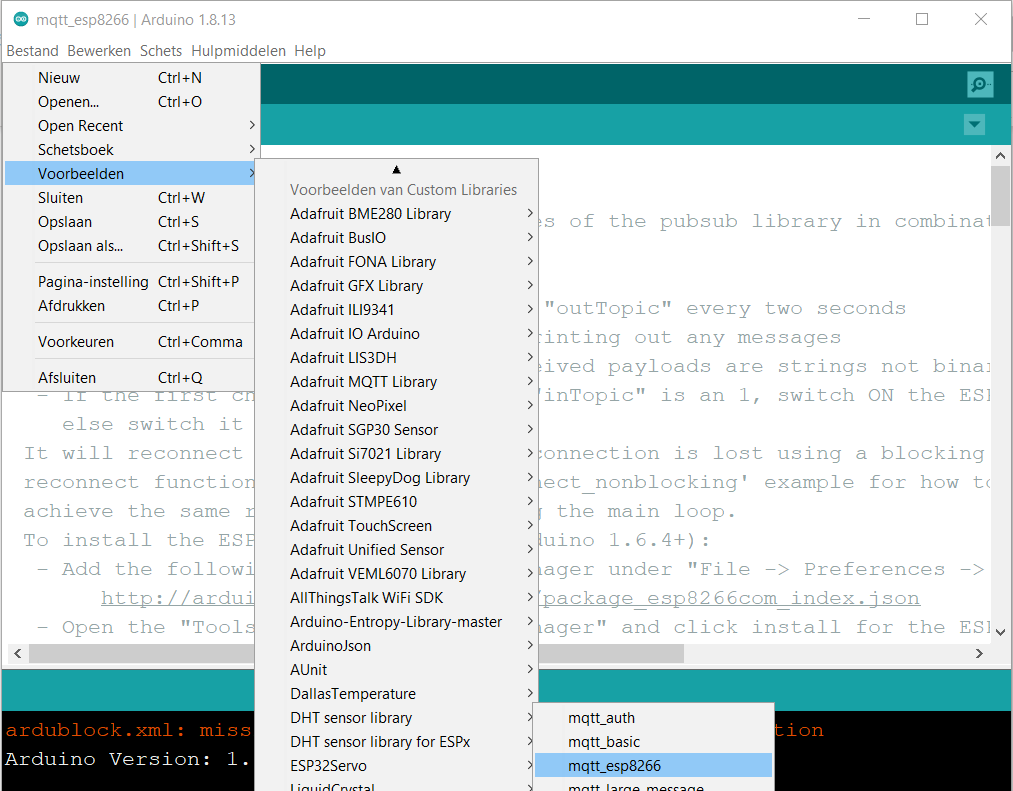This screenshot has width=1013, height=791.
Task: Click the scroll-up triangle in examples list
Action: (x=397, y=169)
